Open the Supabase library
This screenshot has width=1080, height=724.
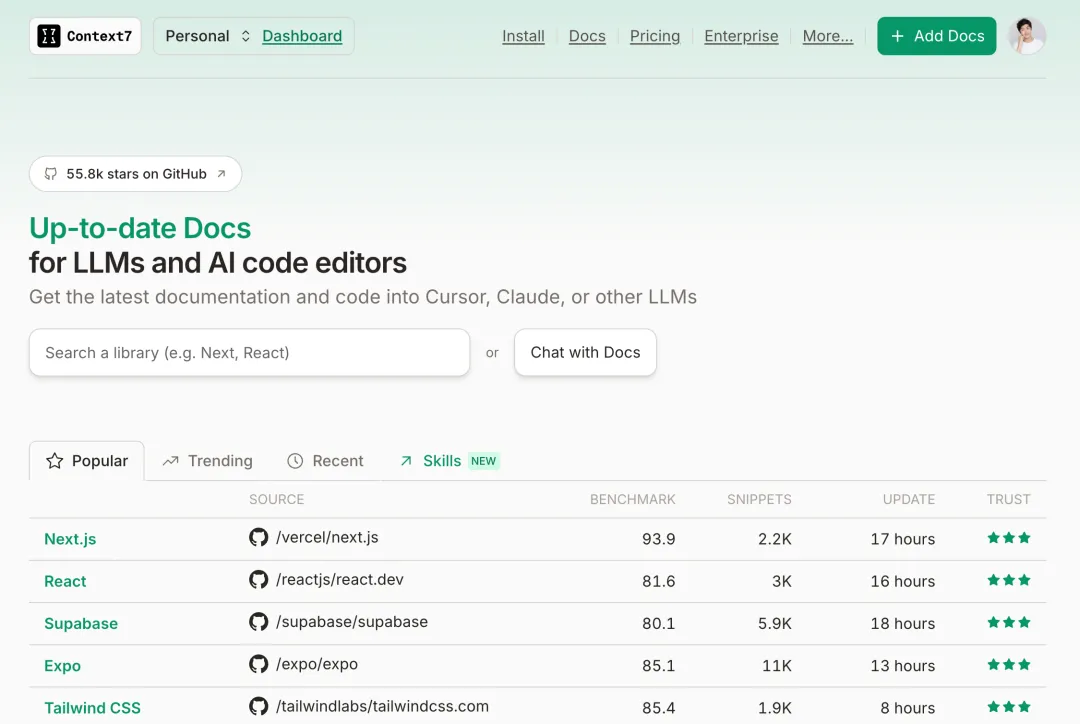[x=81, y=623]
